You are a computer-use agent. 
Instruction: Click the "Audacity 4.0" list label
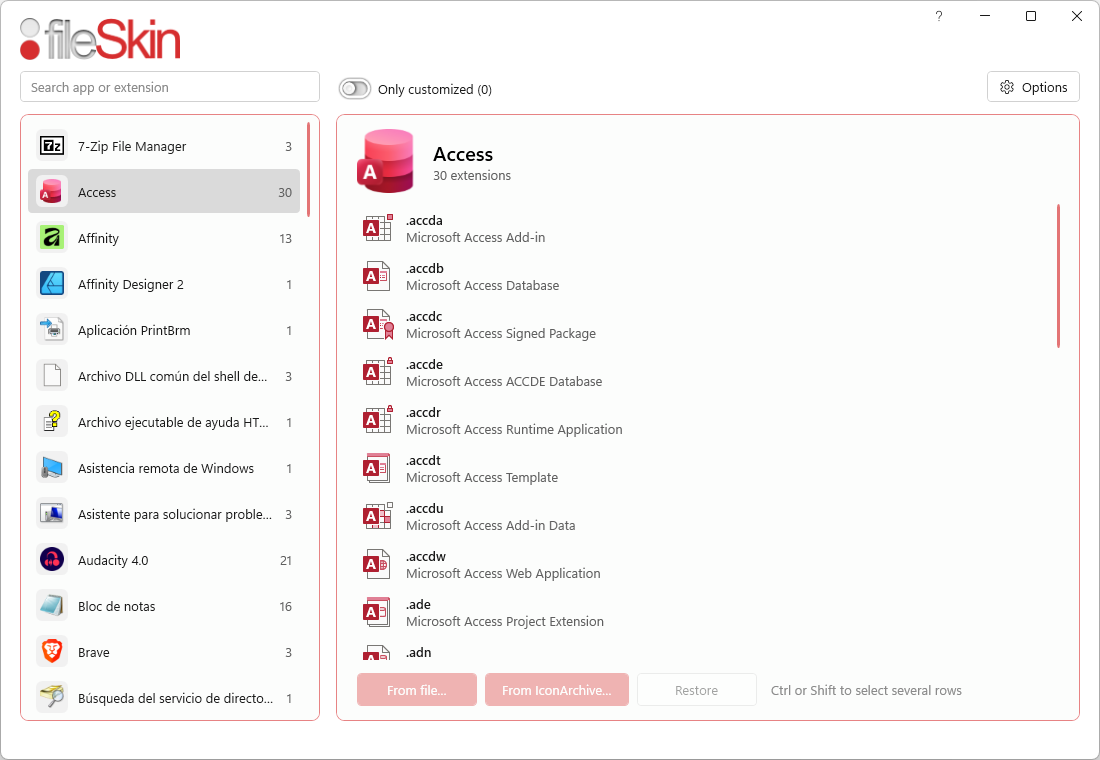pyautogui.click(x=113, y=560)
